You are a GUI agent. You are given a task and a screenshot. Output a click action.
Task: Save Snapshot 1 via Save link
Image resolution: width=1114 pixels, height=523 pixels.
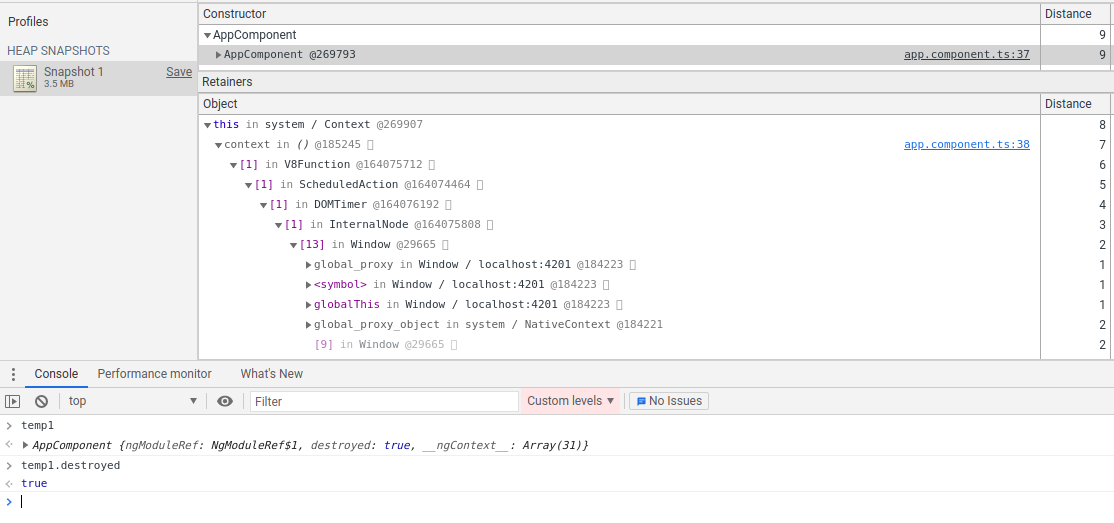(x=179, y=72)
